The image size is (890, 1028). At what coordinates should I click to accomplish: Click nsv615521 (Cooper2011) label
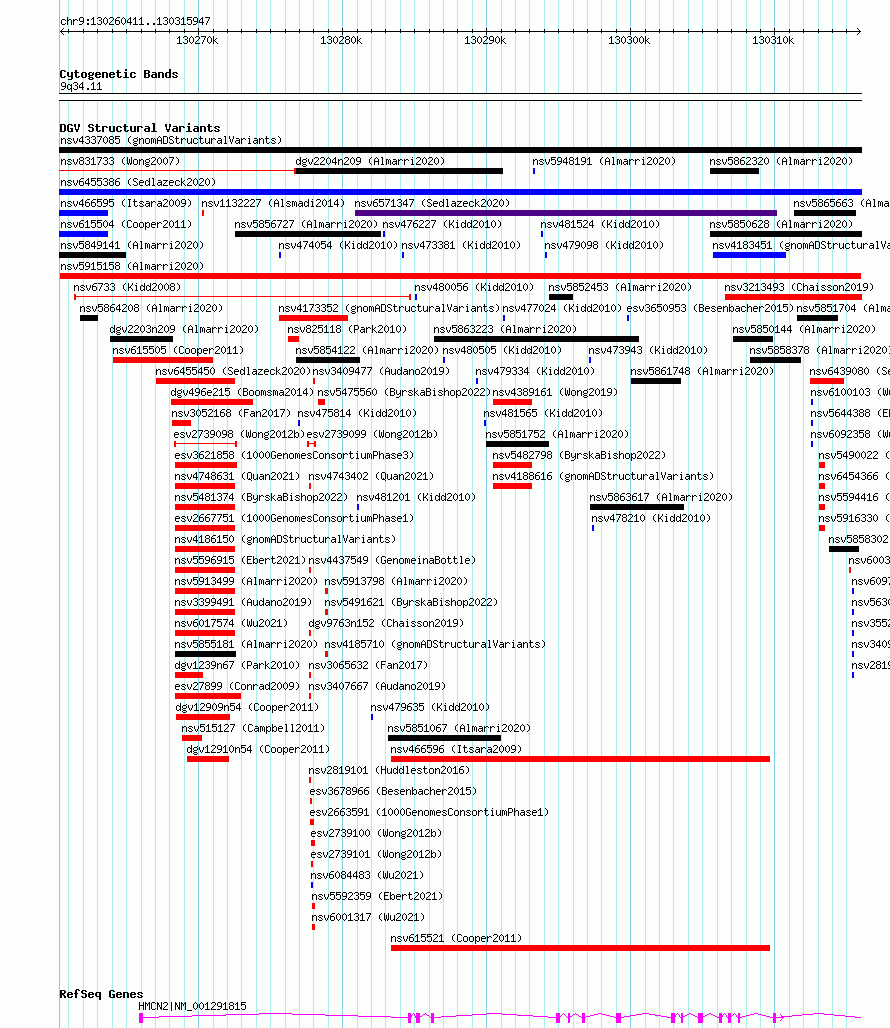click(456, 938)
